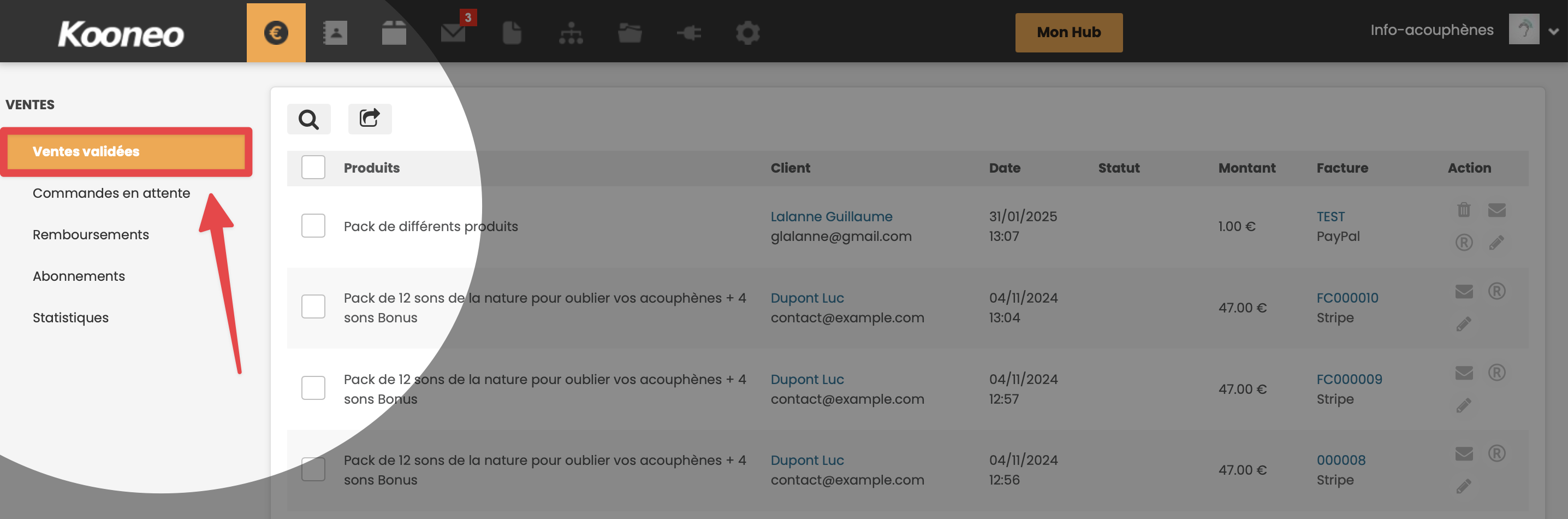Click the Info-acouphènes profile avatar thumbnail
1568x519 pixels.
(1524, 30)
